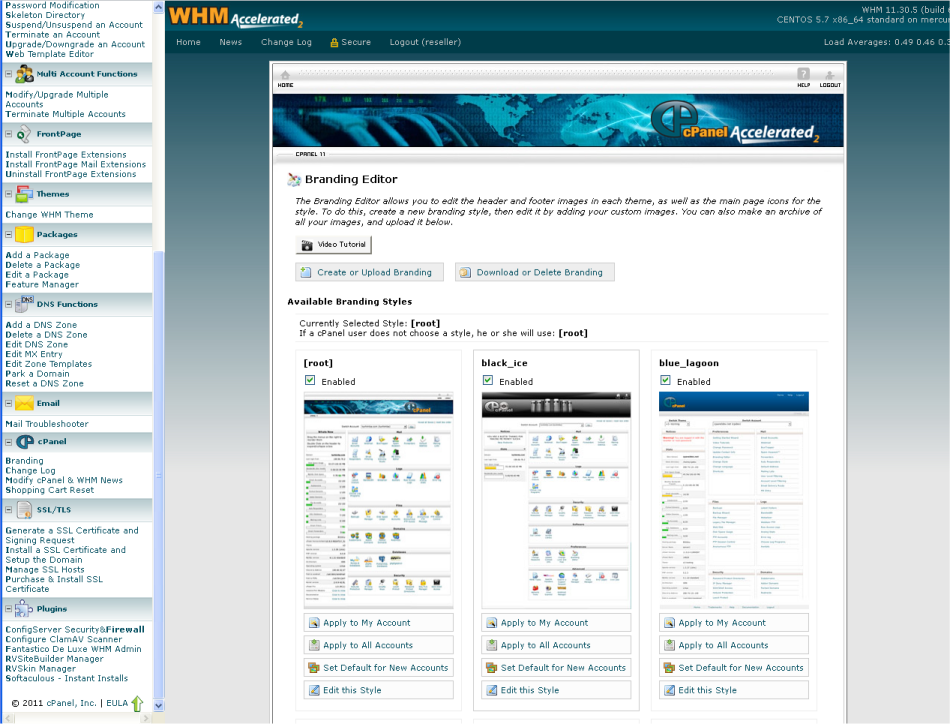Image resolution: width=950 pixels, height=724 pixels.
Task: Collapse the Multi Account Functions section
Action: pyautogui.click(x=8, y=74)
